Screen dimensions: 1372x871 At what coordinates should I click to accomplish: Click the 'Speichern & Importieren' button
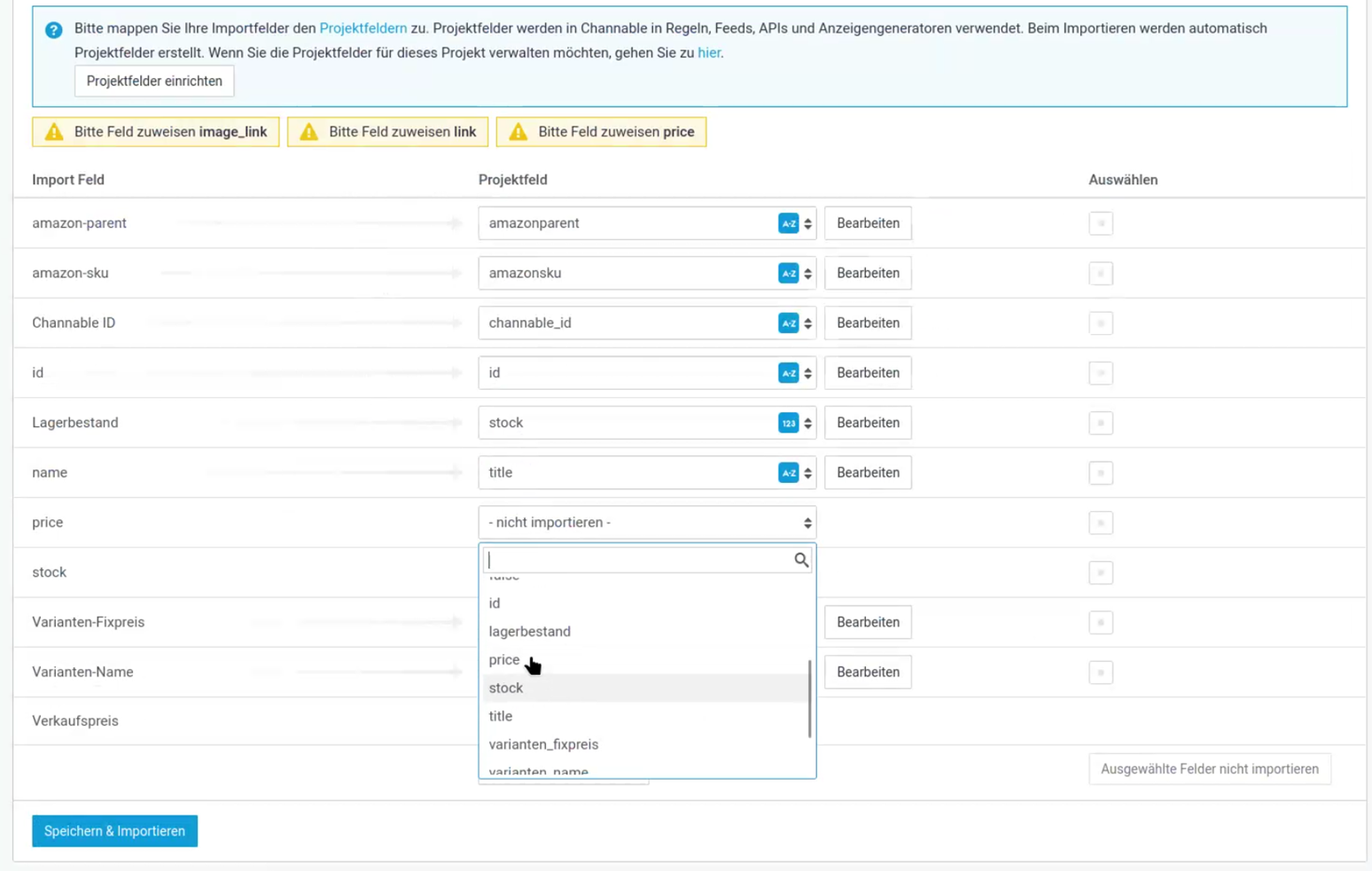[114, 831]
